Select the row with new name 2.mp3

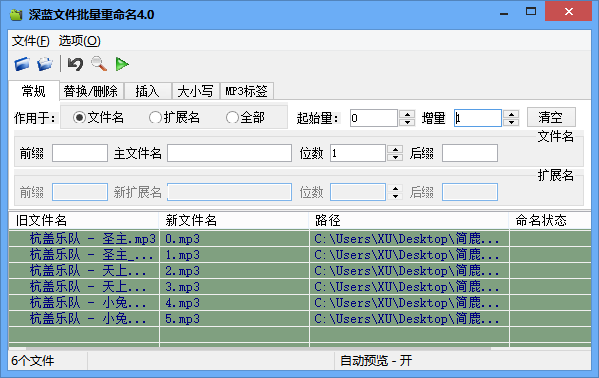[300, 271]
